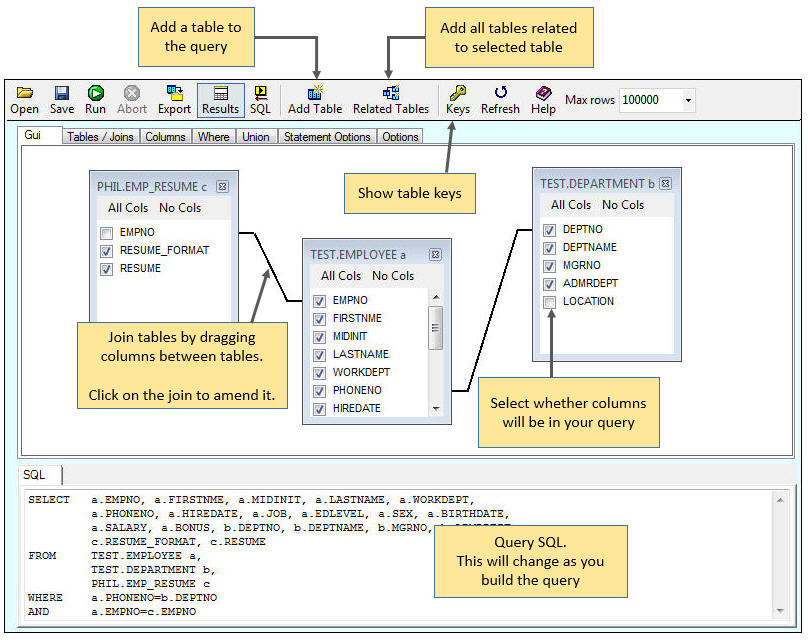The height and width of the screenshot is (640, 808).
Task: Check EMPNO in the PHIL.EMP_RESUME table
Action: coord(106,233)
